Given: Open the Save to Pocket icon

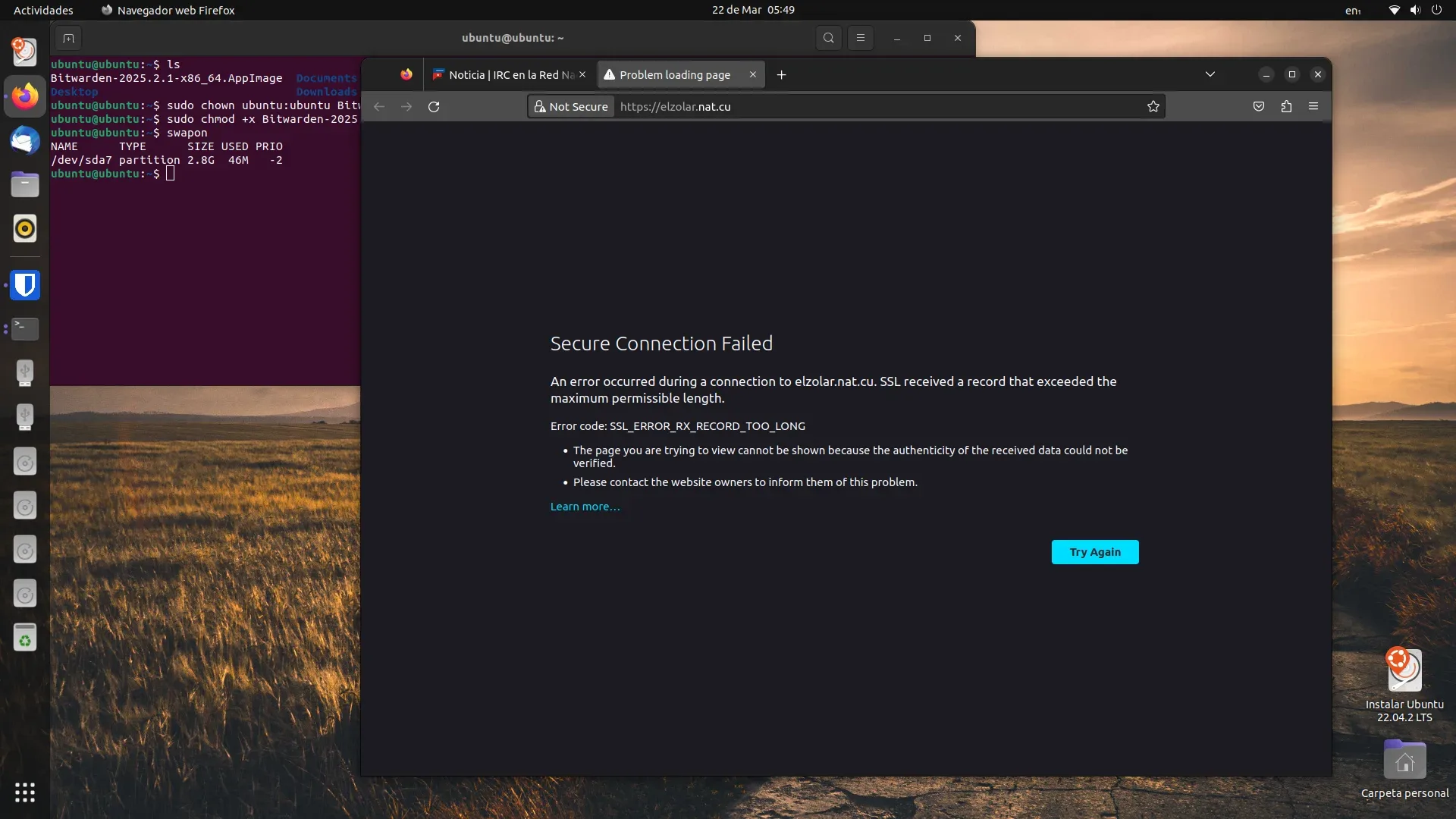Looking at the screenshot, I should 1259,107.
